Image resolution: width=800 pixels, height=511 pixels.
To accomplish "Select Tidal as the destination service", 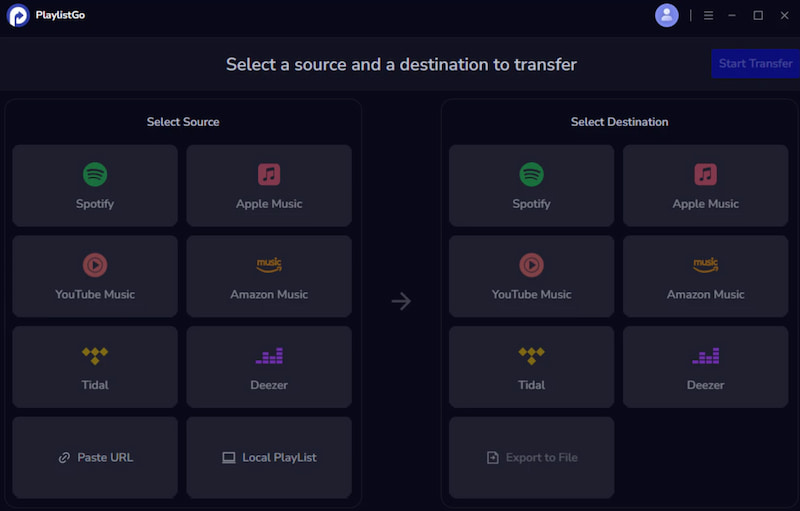I will 532,367.
